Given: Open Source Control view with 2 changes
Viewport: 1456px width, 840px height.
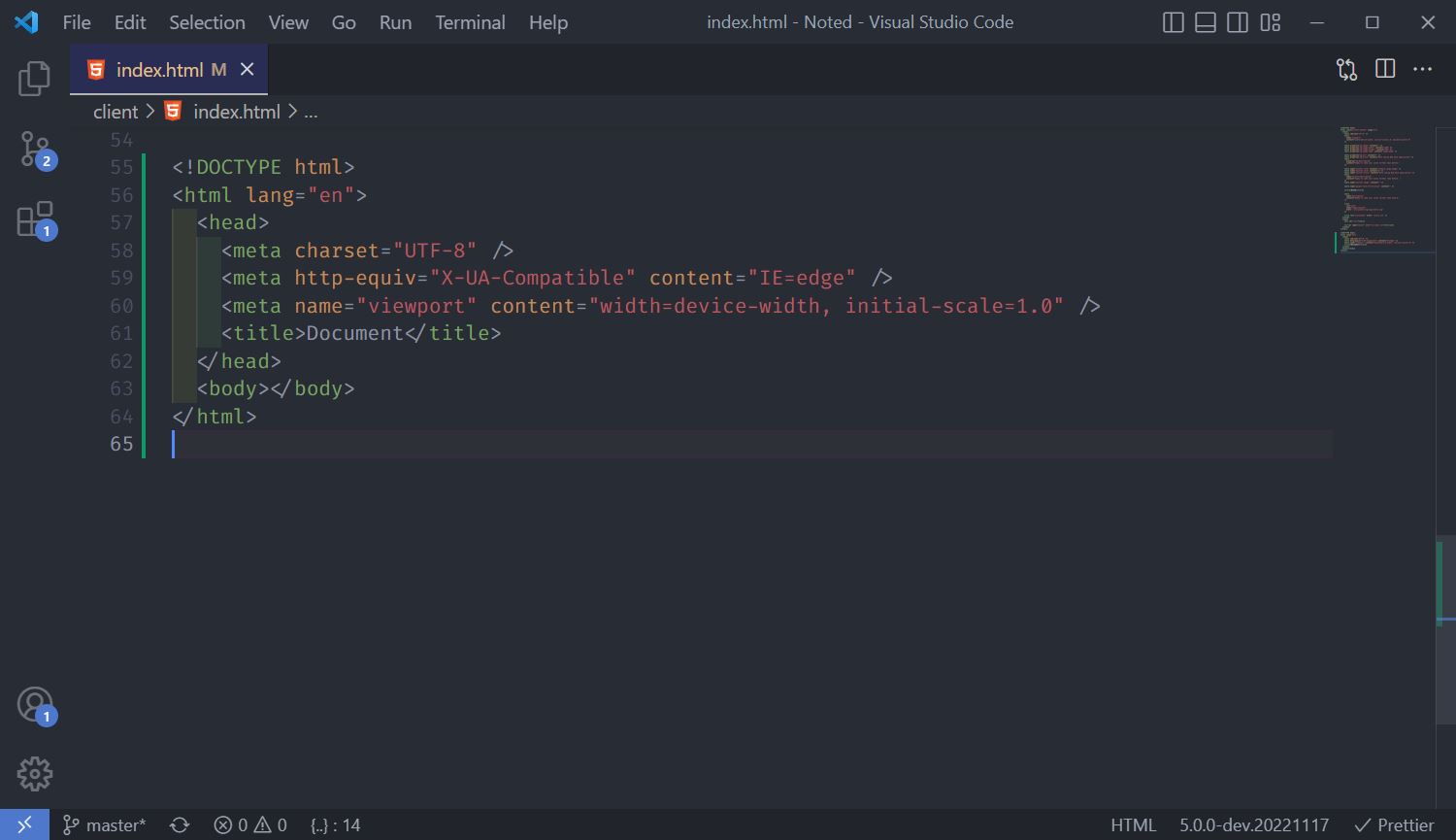Looking at the screenshot, I should (x=36, y=150).
